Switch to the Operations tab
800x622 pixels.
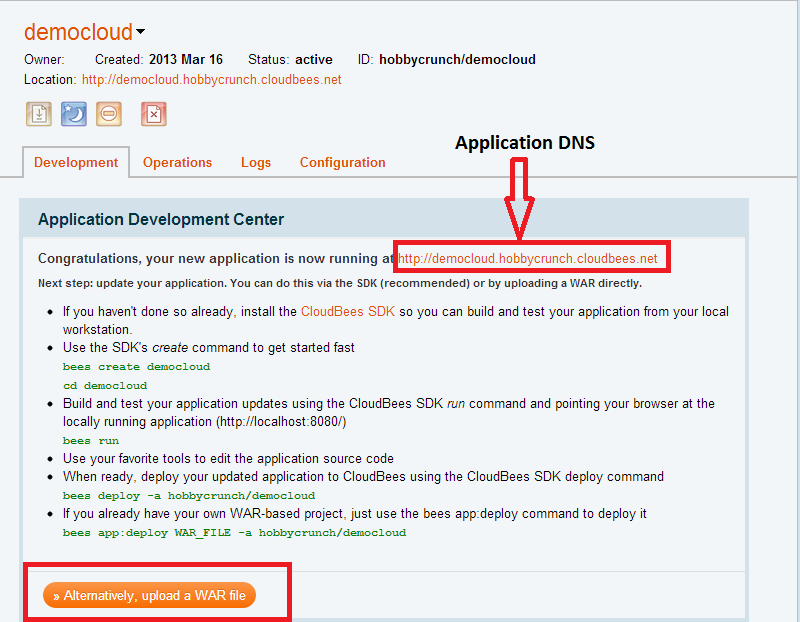pyautogui.click(x=177, y=162)
